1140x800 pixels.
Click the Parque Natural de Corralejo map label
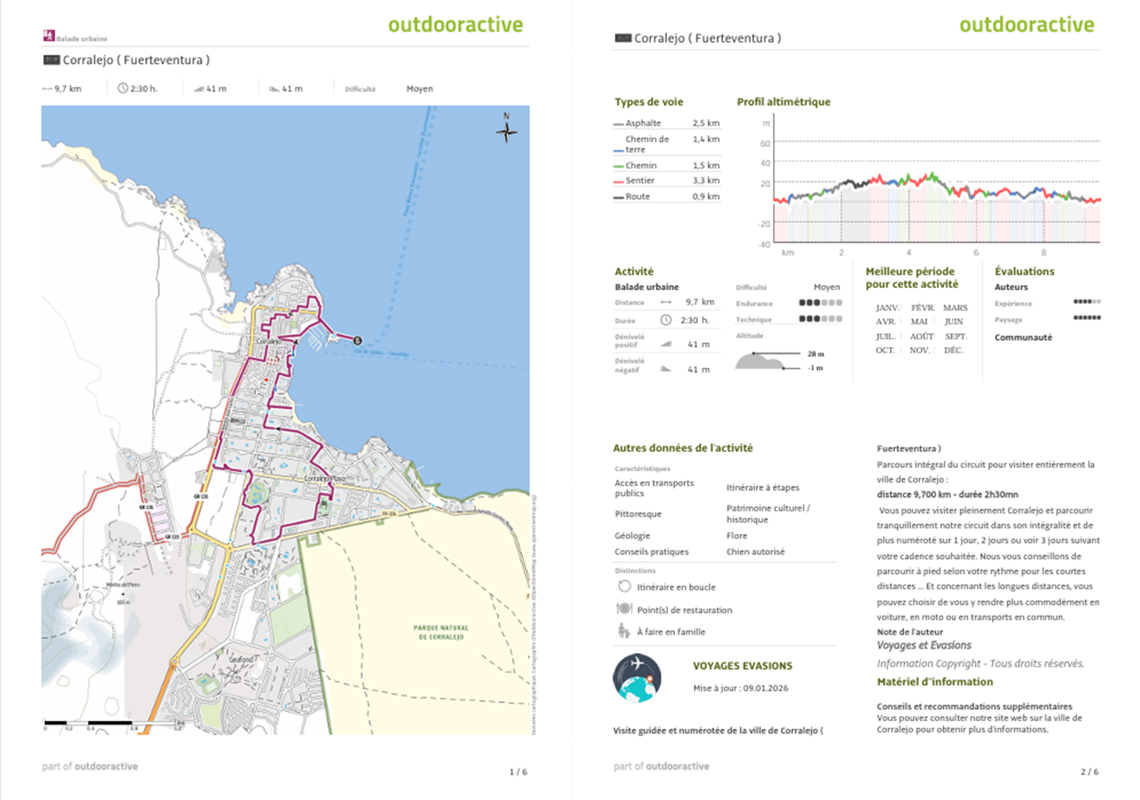click(441, 632)
